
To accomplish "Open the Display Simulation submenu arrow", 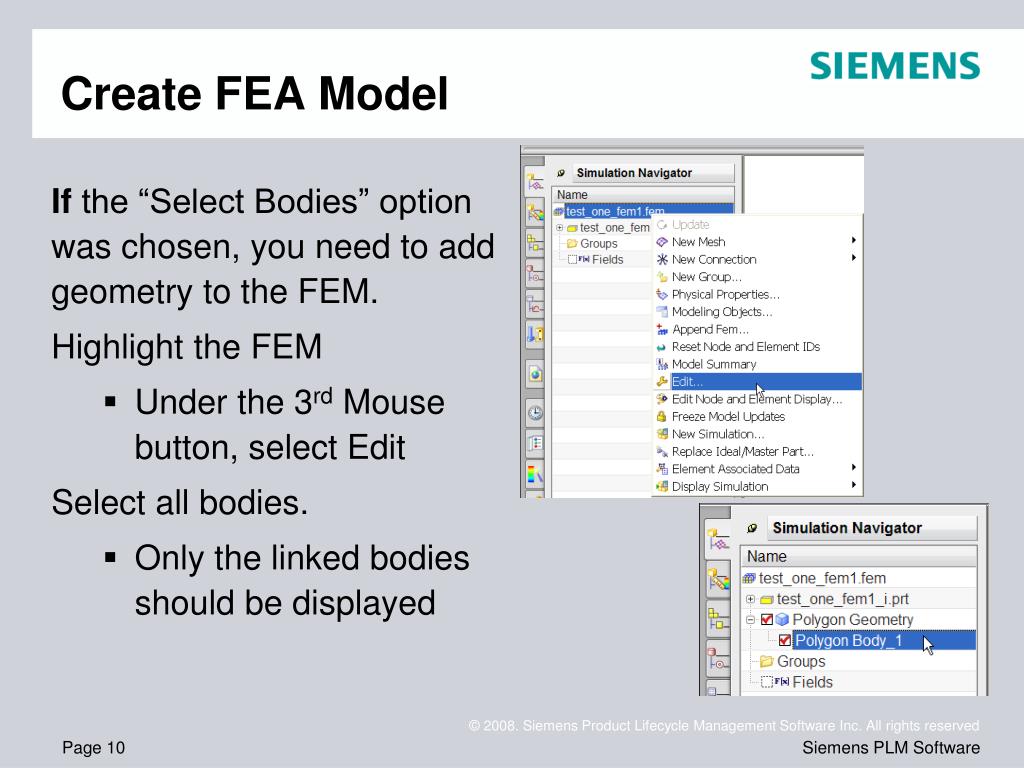I will (854, 485).
